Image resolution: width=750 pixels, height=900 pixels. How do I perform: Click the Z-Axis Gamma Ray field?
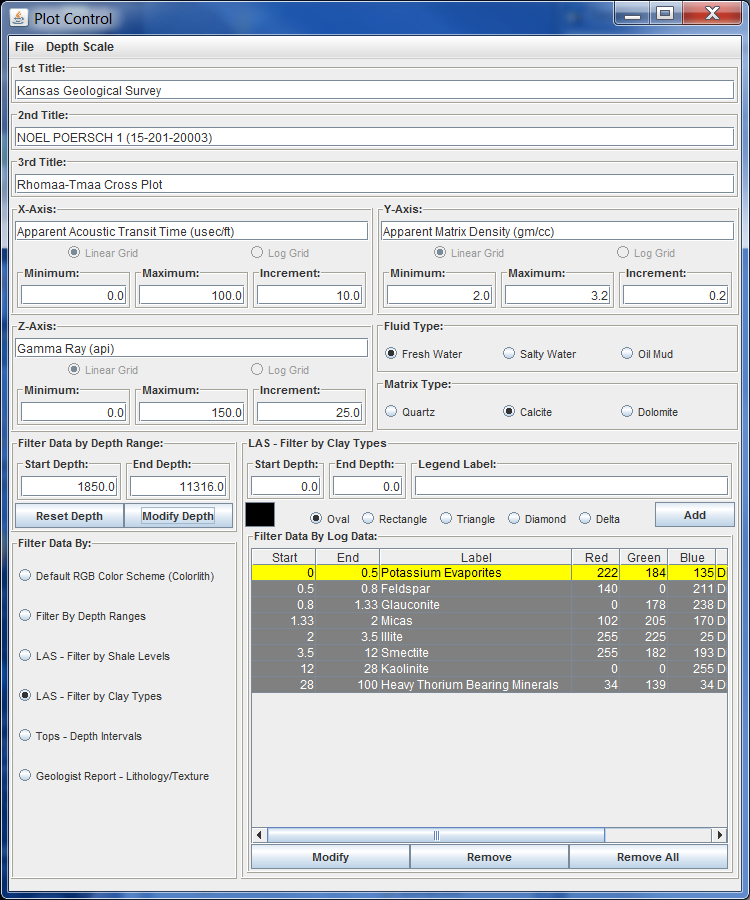point(191,348)
